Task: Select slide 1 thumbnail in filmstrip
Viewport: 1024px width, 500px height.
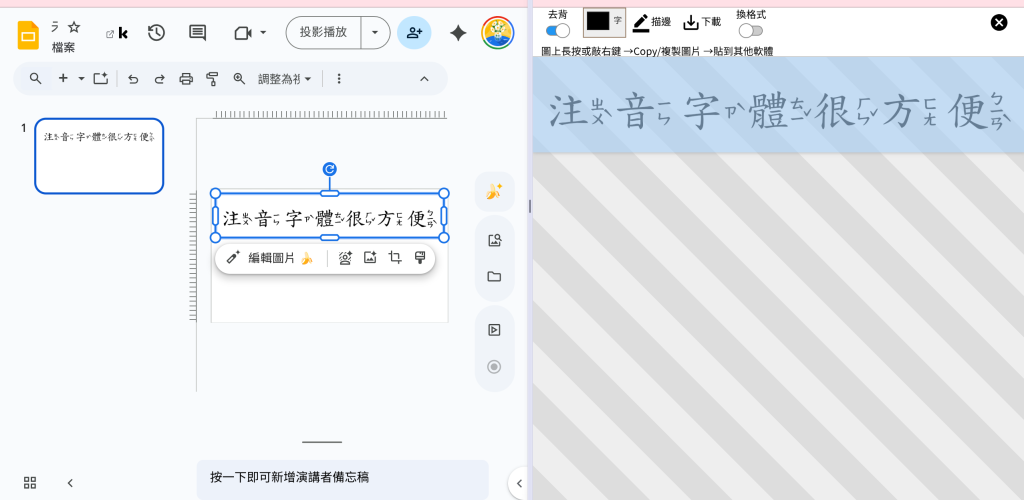Action: coord(99,156)
